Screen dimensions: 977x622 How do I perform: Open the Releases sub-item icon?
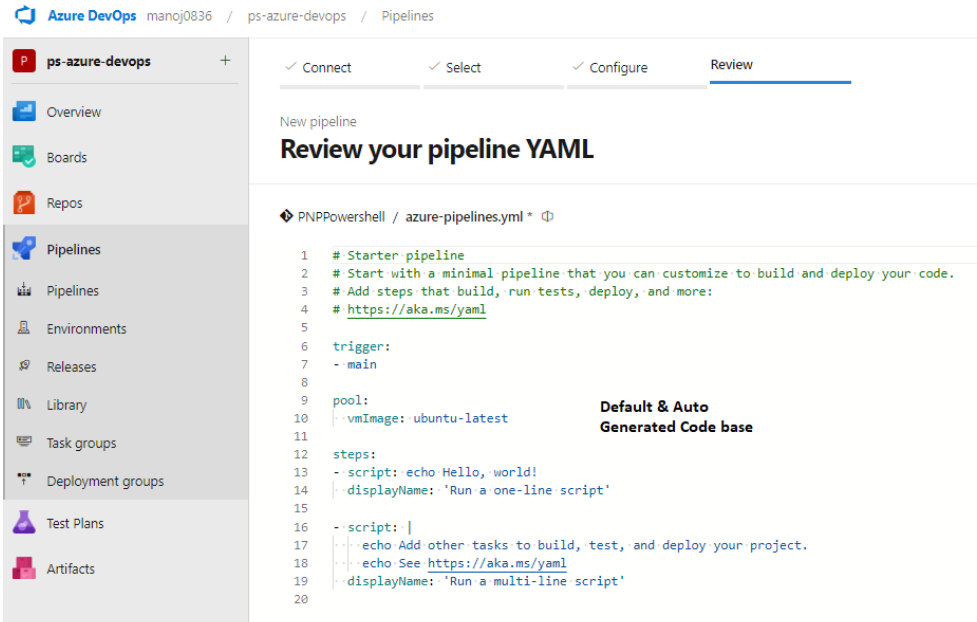[24, 366]
